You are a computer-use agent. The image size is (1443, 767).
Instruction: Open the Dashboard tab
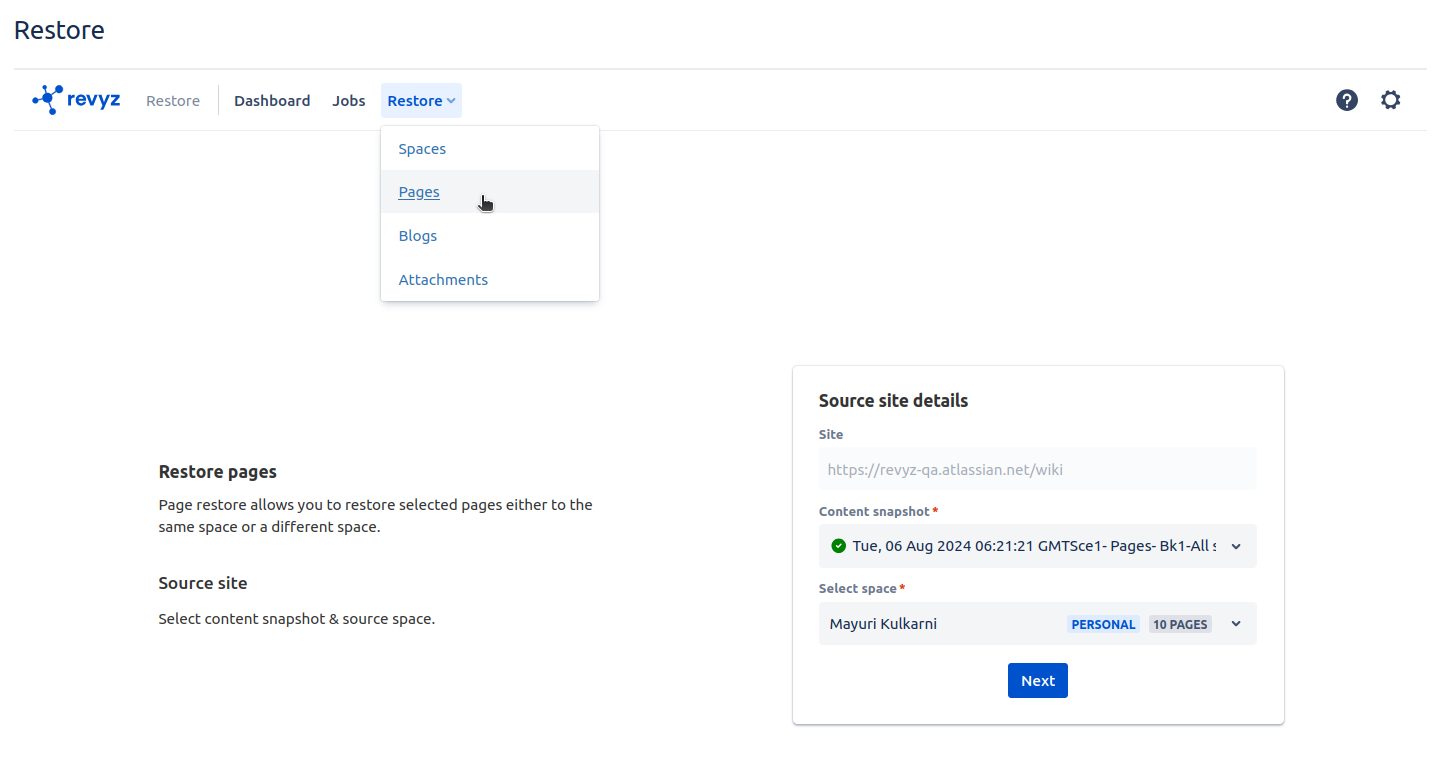(272, 101)
